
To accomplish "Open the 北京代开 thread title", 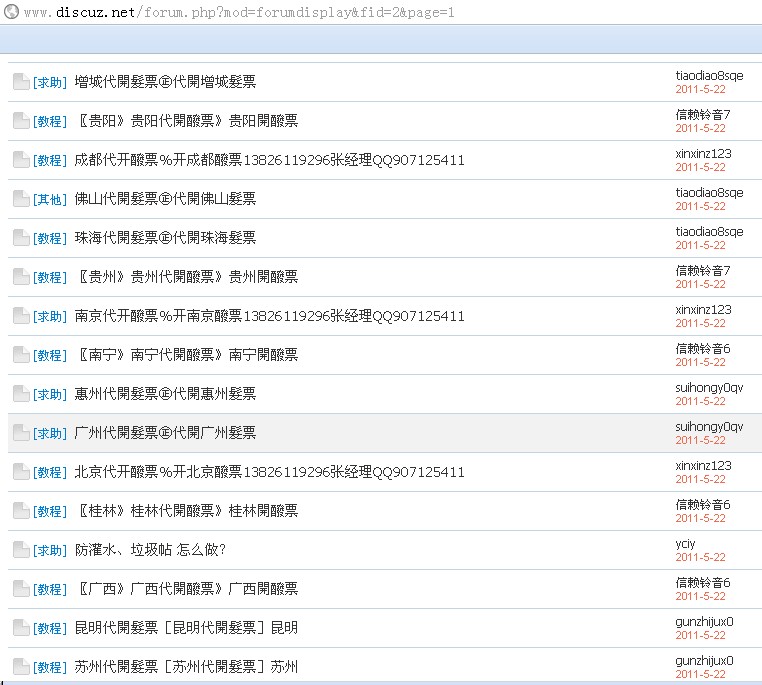I will 269,472.
